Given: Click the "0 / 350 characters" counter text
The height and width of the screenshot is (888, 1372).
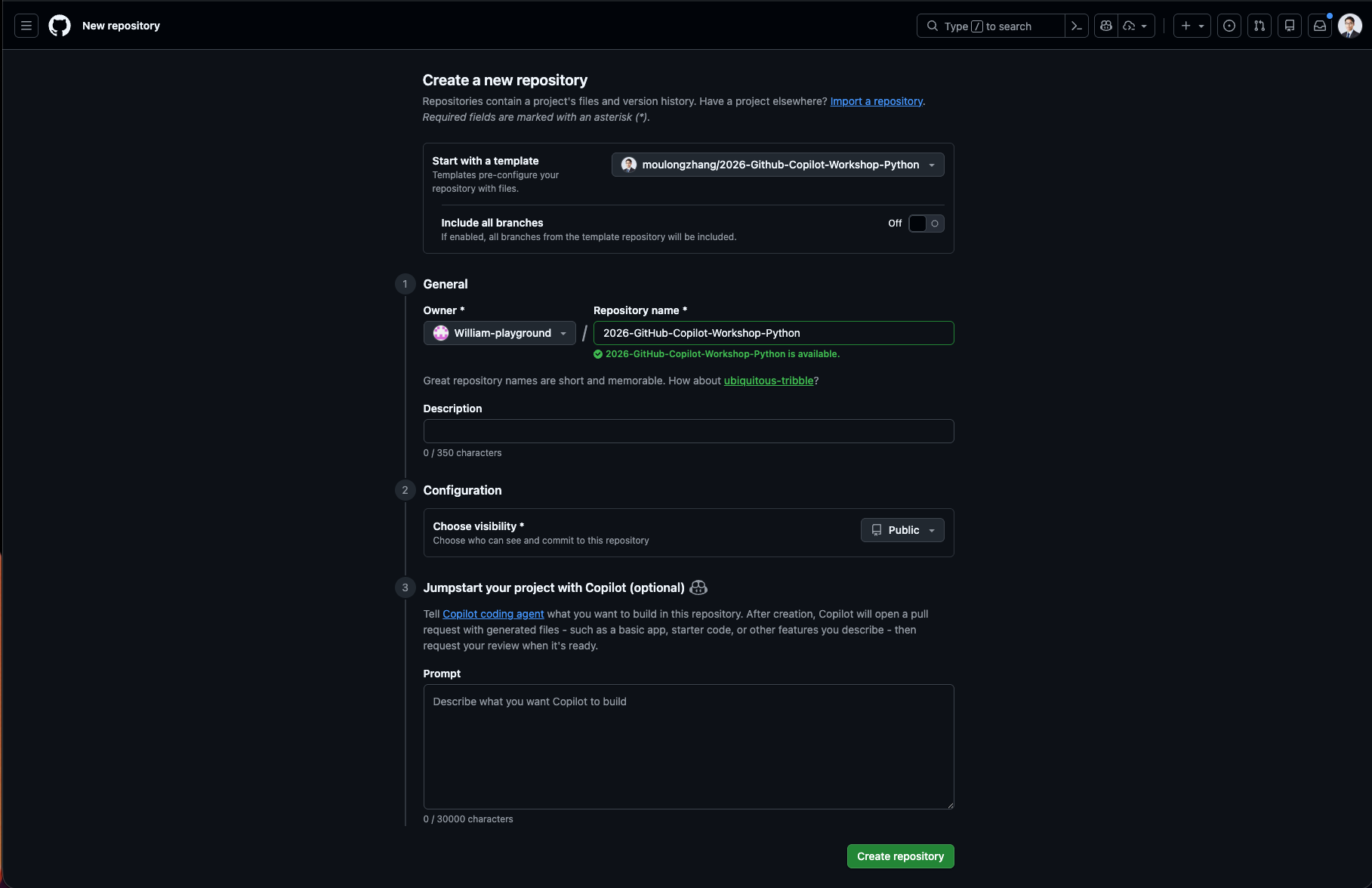Looking at the screenshot, I should coord(462,453).
